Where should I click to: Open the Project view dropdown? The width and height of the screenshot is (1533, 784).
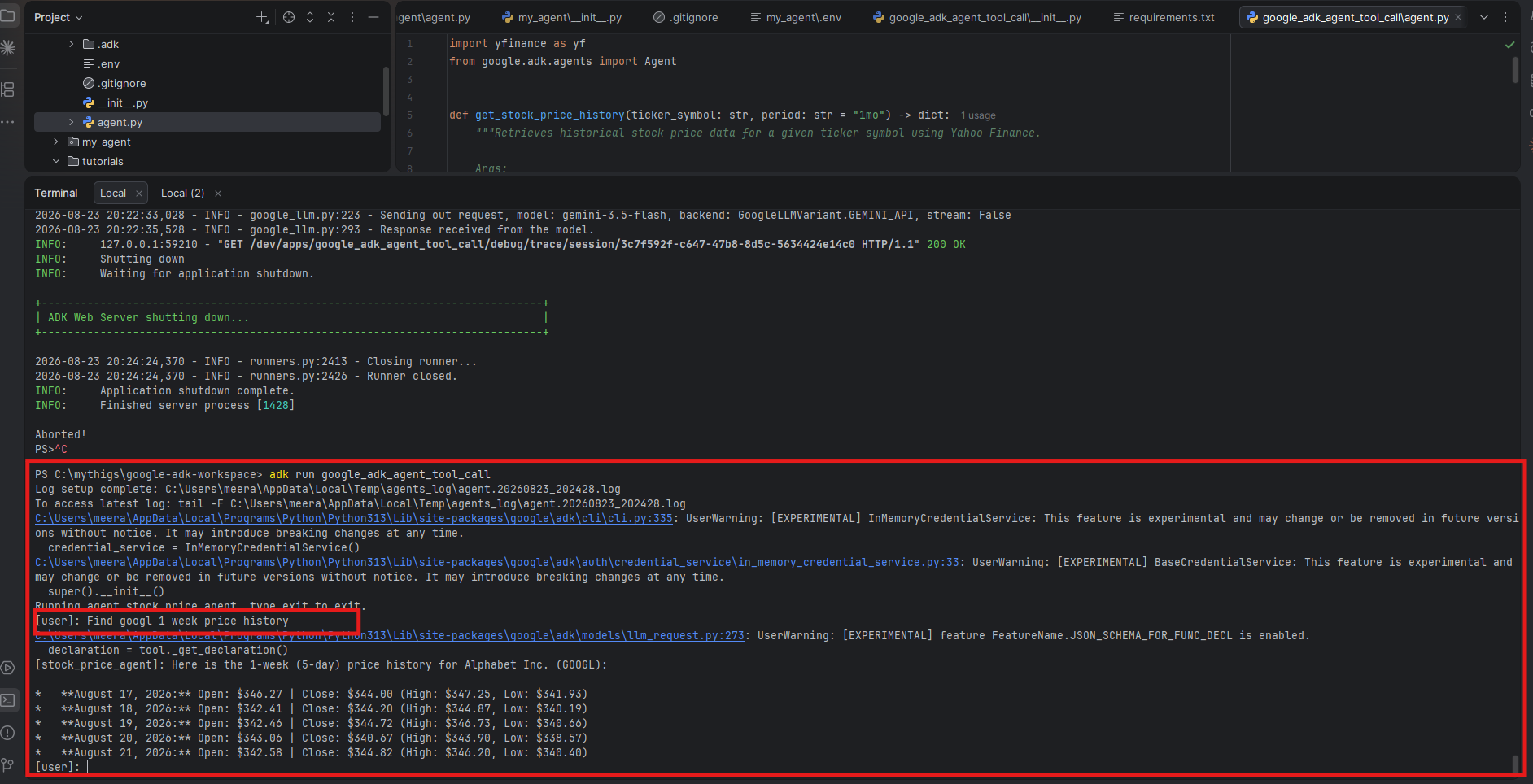tap(59, 17)
